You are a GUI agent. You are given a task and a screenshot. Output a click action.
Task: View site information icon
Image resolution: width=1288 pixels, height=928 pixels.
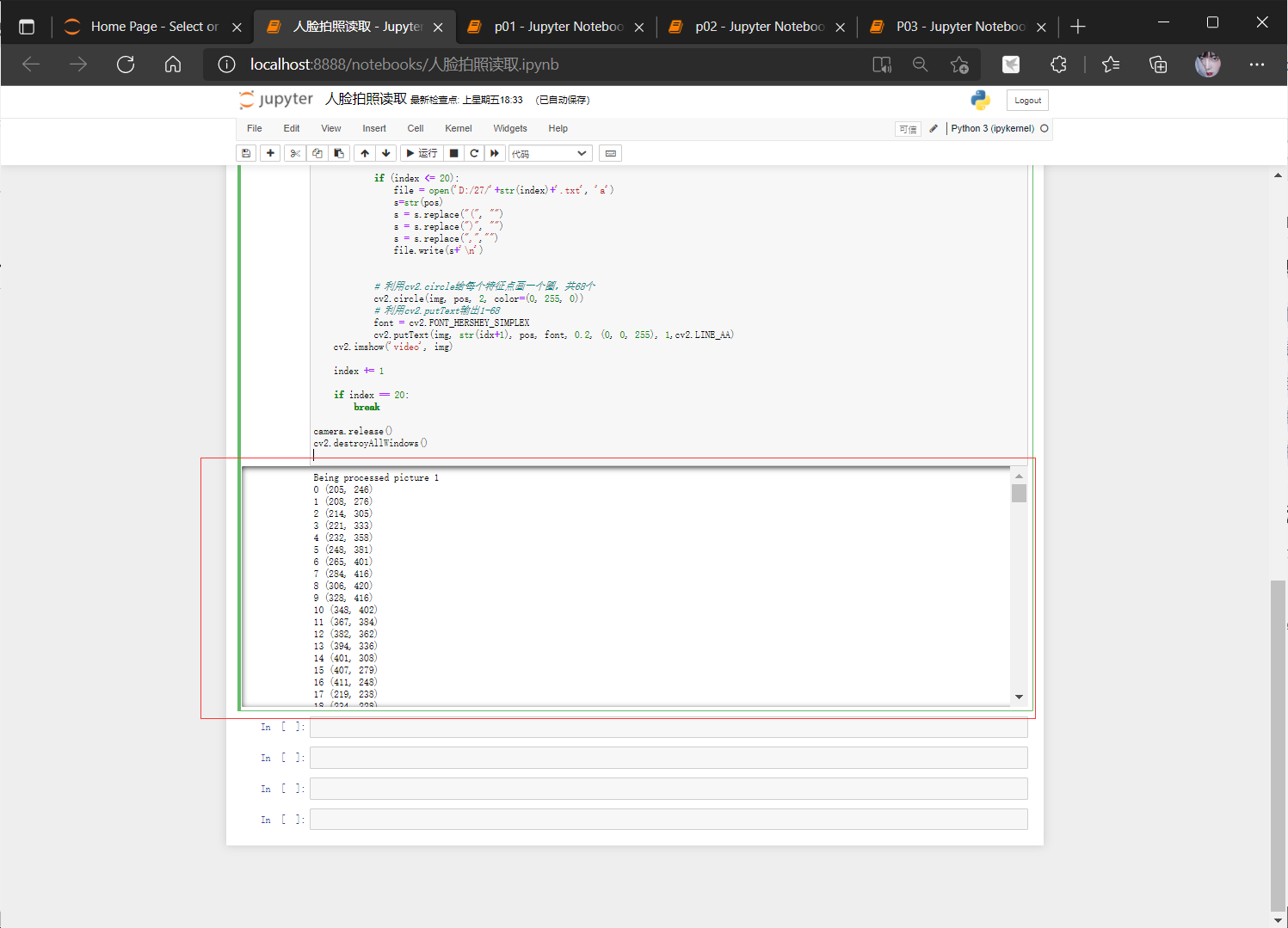(x=226, y=65)
